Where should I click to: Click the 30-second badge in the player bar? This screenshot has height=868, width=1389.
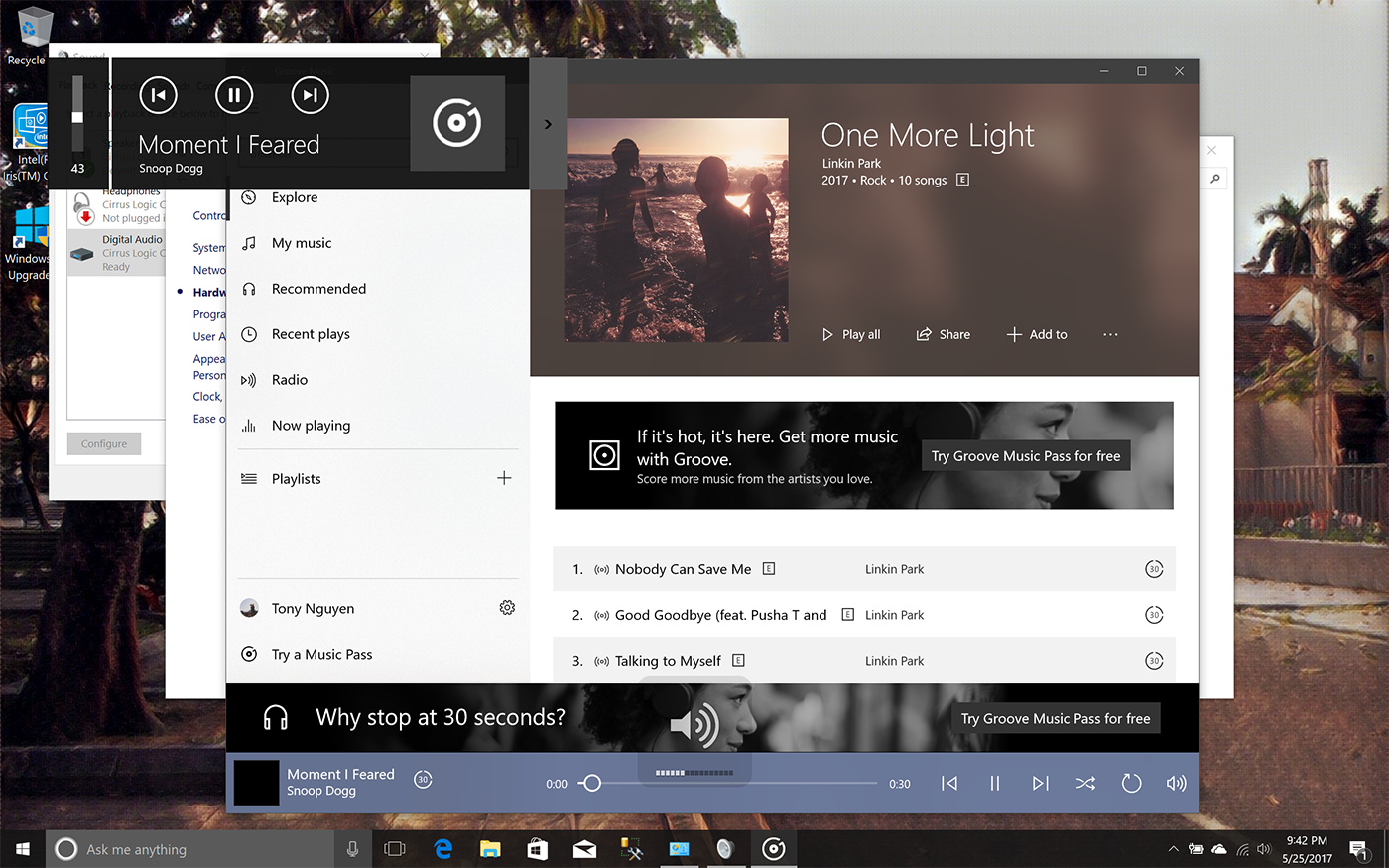pos(423,780)
